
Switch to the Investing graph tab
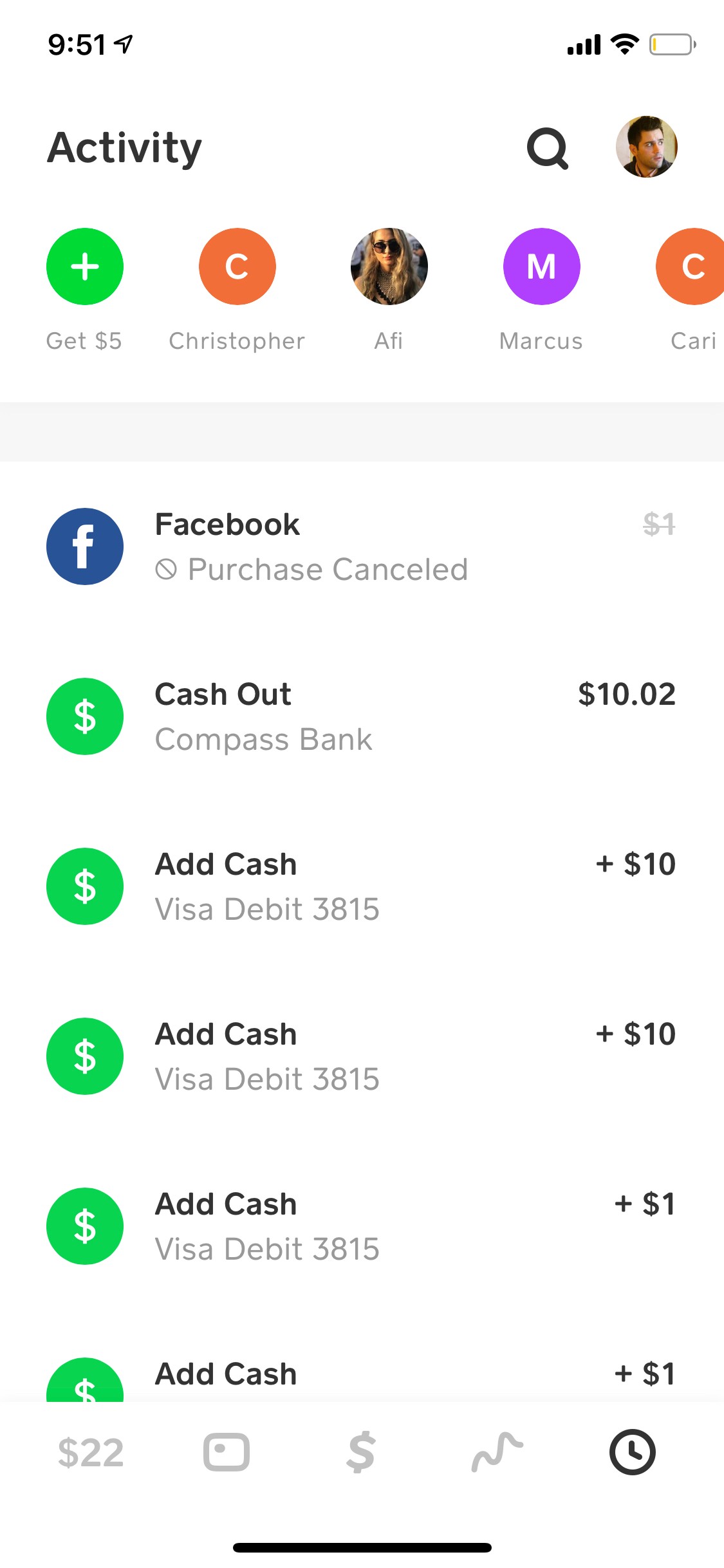[497, 1452]
